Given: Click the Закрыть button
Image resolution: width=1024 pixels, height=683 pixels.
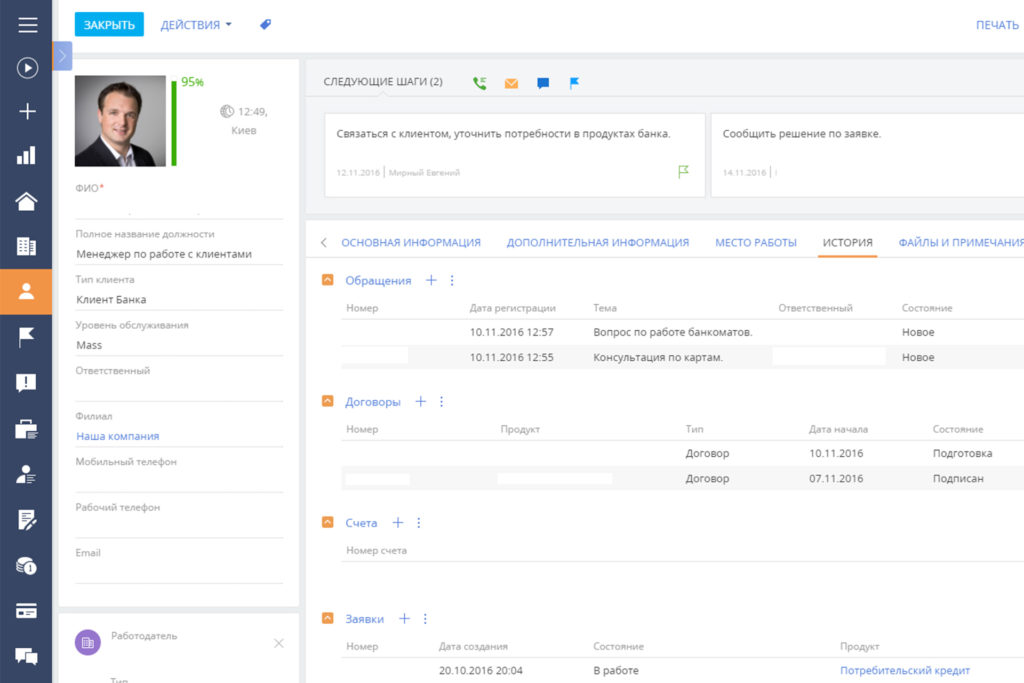Looking at the screenshot, I should click(x=109, y=25).
